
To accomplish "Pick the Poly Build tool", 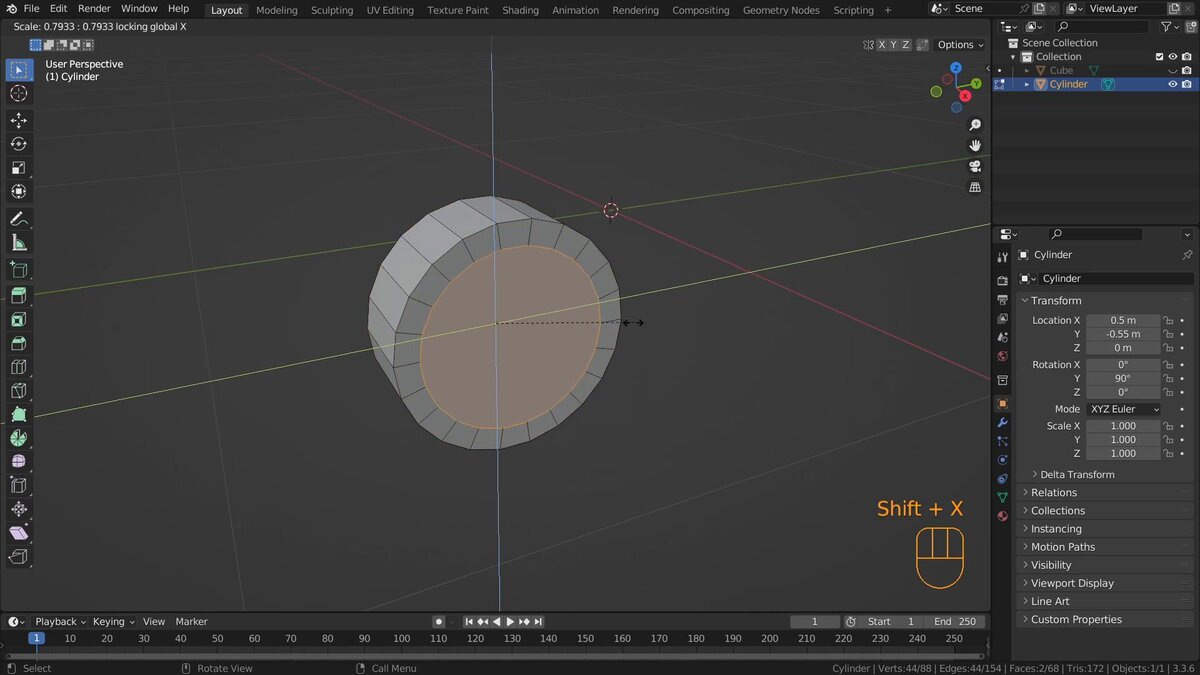I will click(19, 415).
